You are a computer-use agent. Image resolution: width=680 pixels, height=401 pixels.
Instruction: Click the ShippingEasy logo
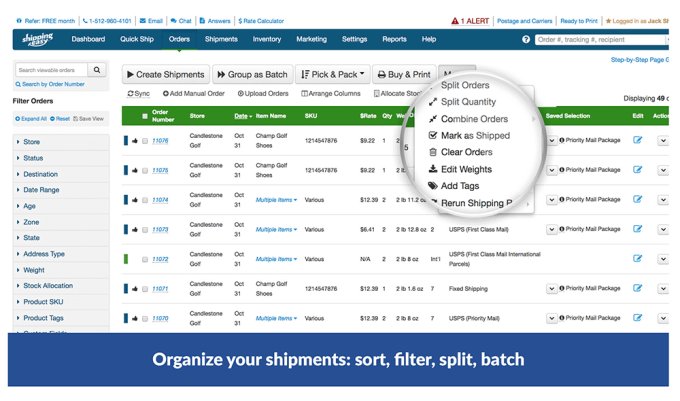[37, 39]
